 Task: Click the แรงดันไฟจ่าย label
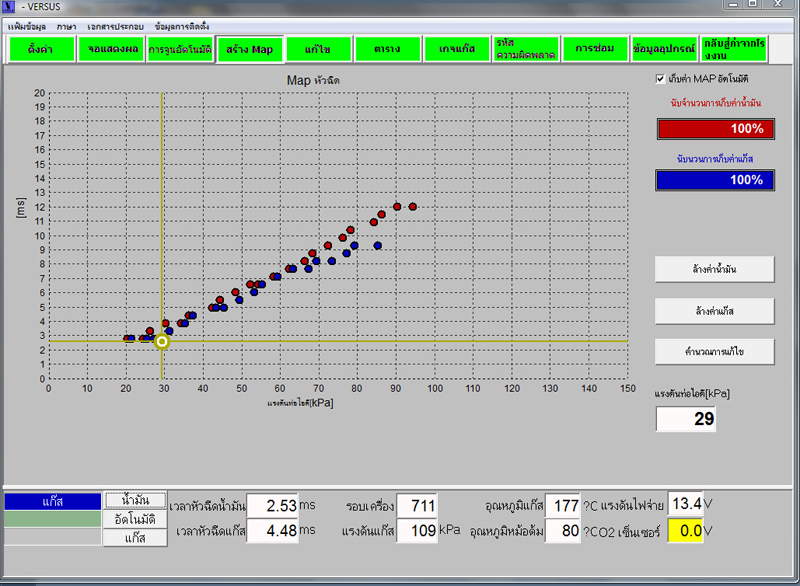coord(632,506)
